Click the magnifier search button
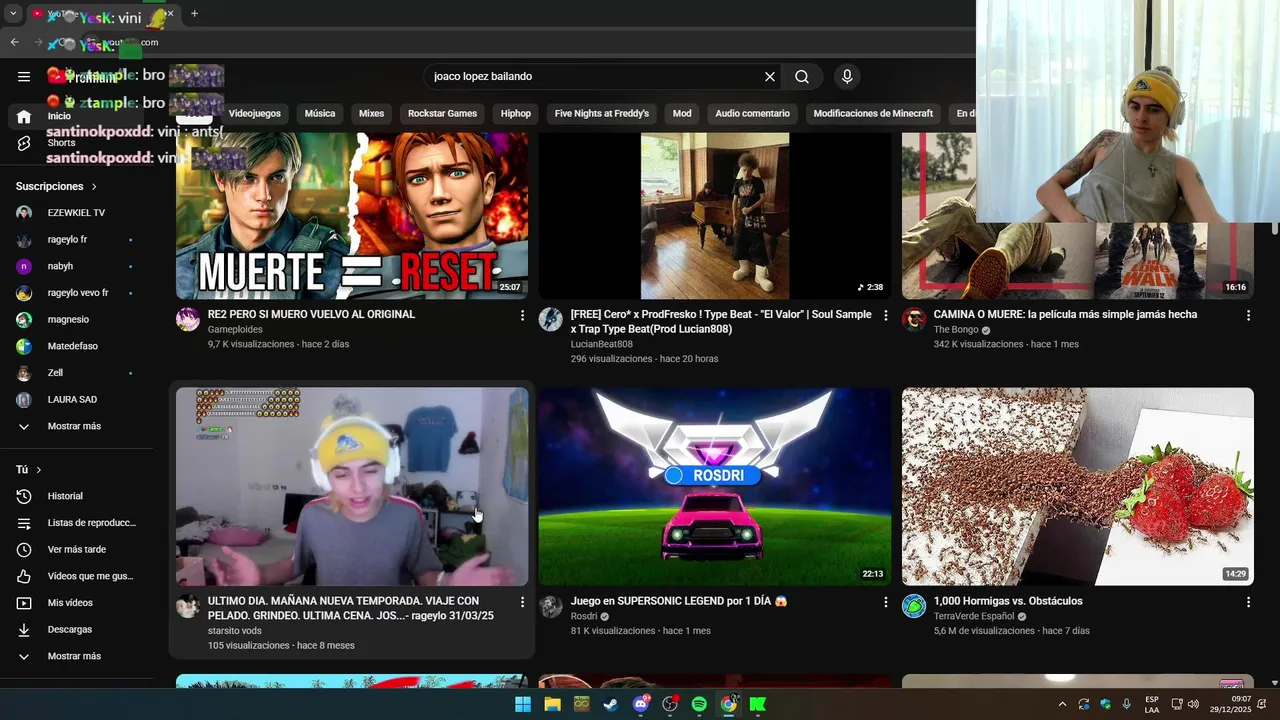Viewport: 1280px width, 720px height. pos(802,77)
